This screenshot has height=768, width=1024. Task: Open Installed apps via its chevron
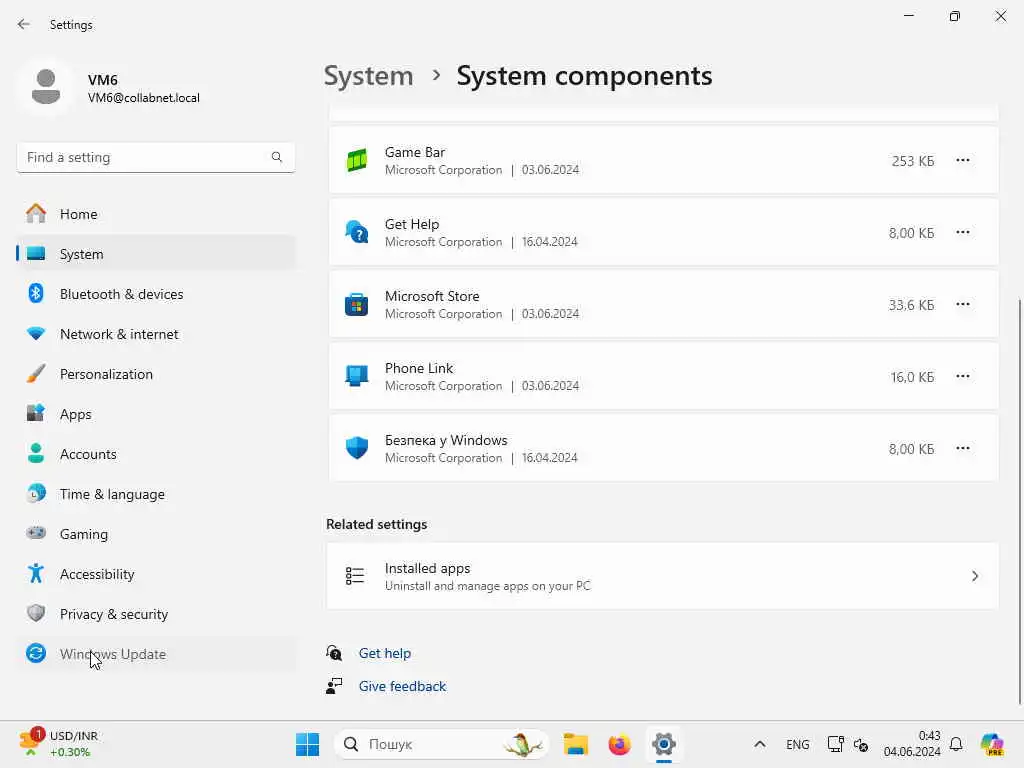pos(975,576)
